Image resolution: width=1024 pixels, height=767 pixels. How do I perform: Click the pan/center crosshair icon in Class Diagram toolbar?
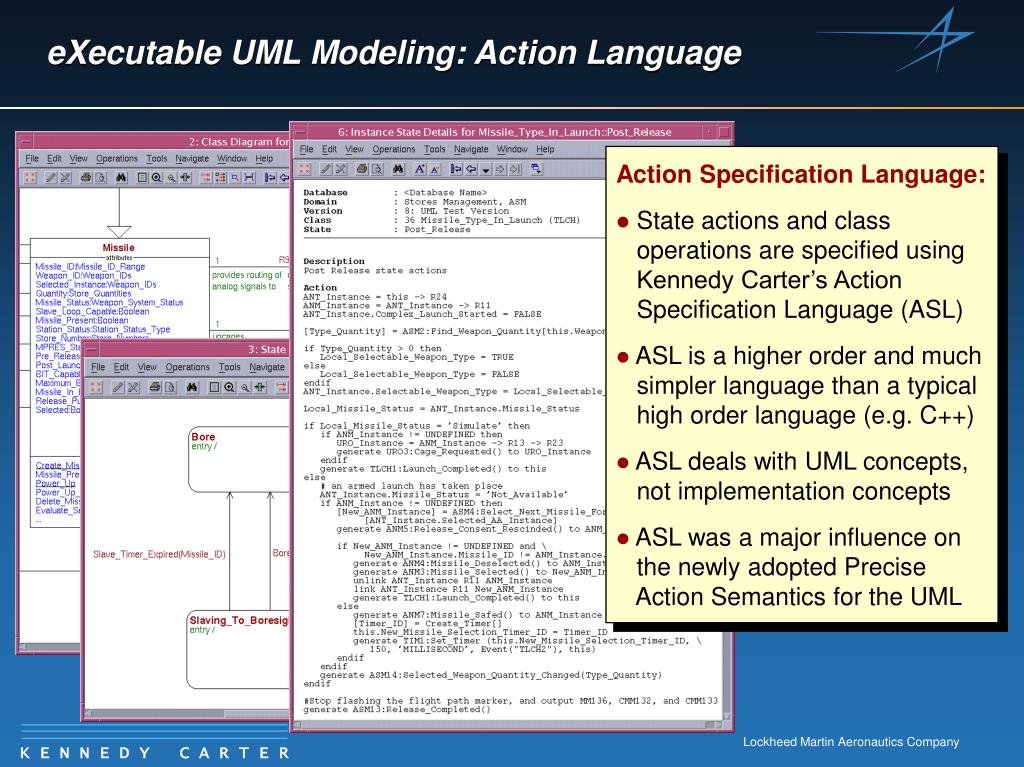(186, 177)
